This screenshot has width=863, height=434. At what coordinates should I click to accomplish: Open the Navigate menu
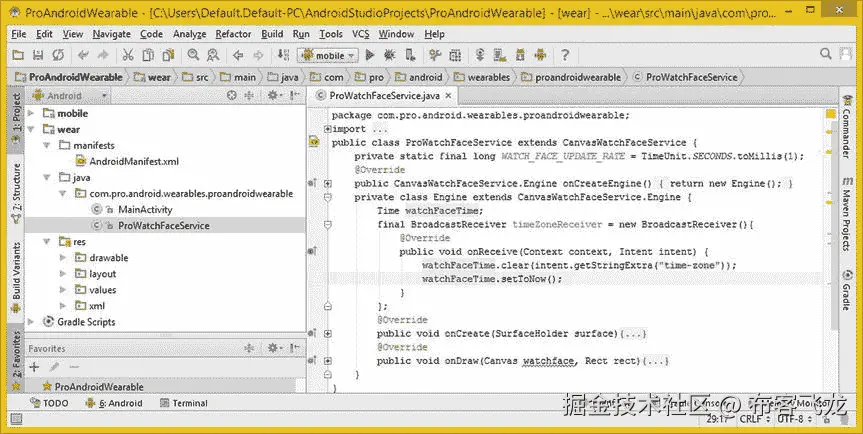point(112,34)
